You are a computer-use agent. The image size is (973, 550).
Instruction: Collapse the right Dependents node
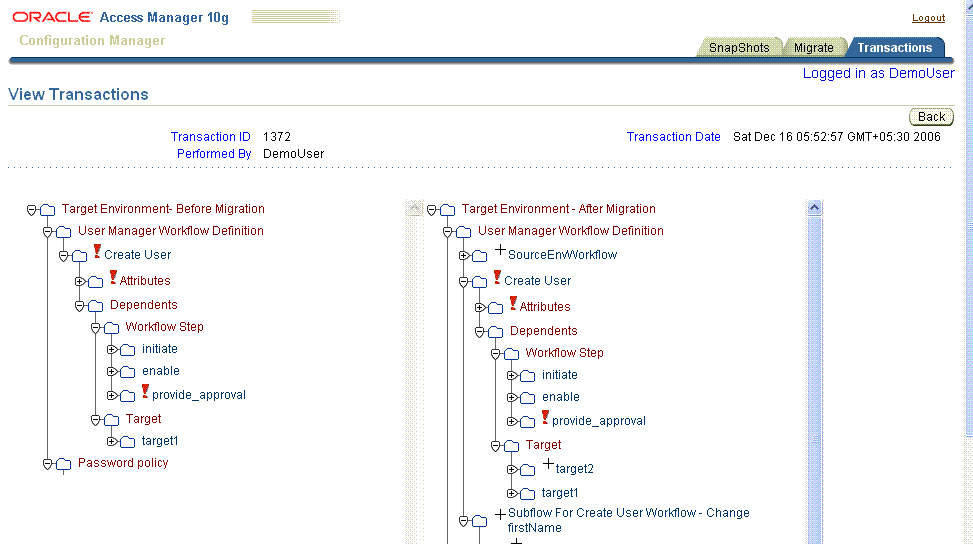[480, 332]
